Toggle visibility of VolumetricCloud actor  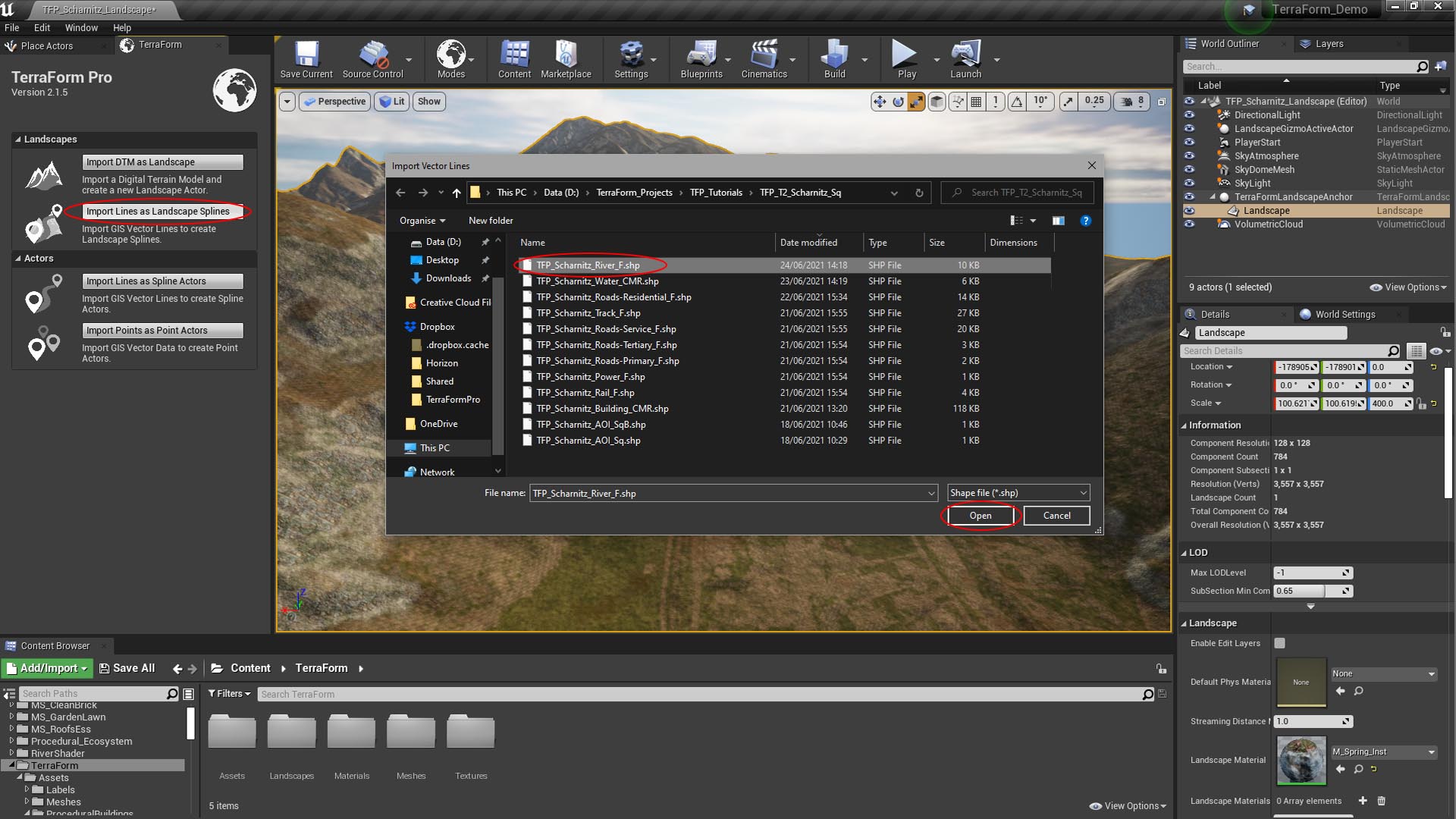click(1189, 224)
